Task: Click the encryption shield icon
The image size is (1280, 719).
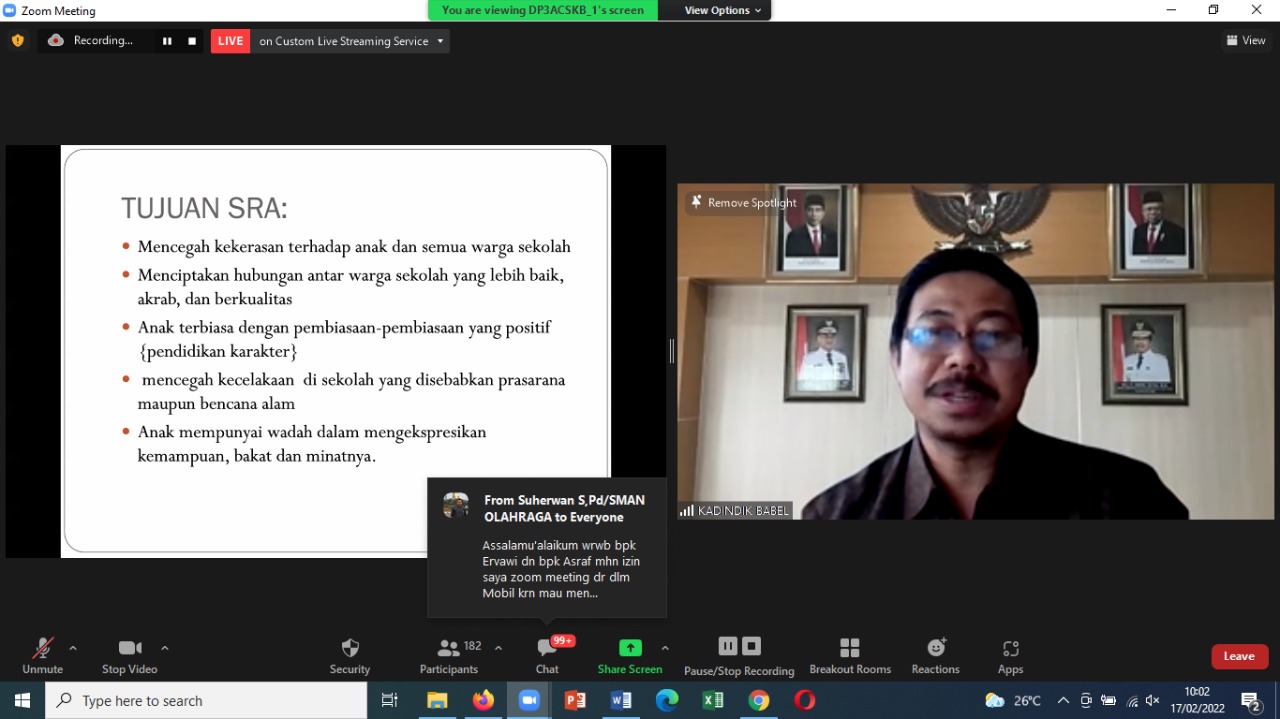Action: coord(17,41)
